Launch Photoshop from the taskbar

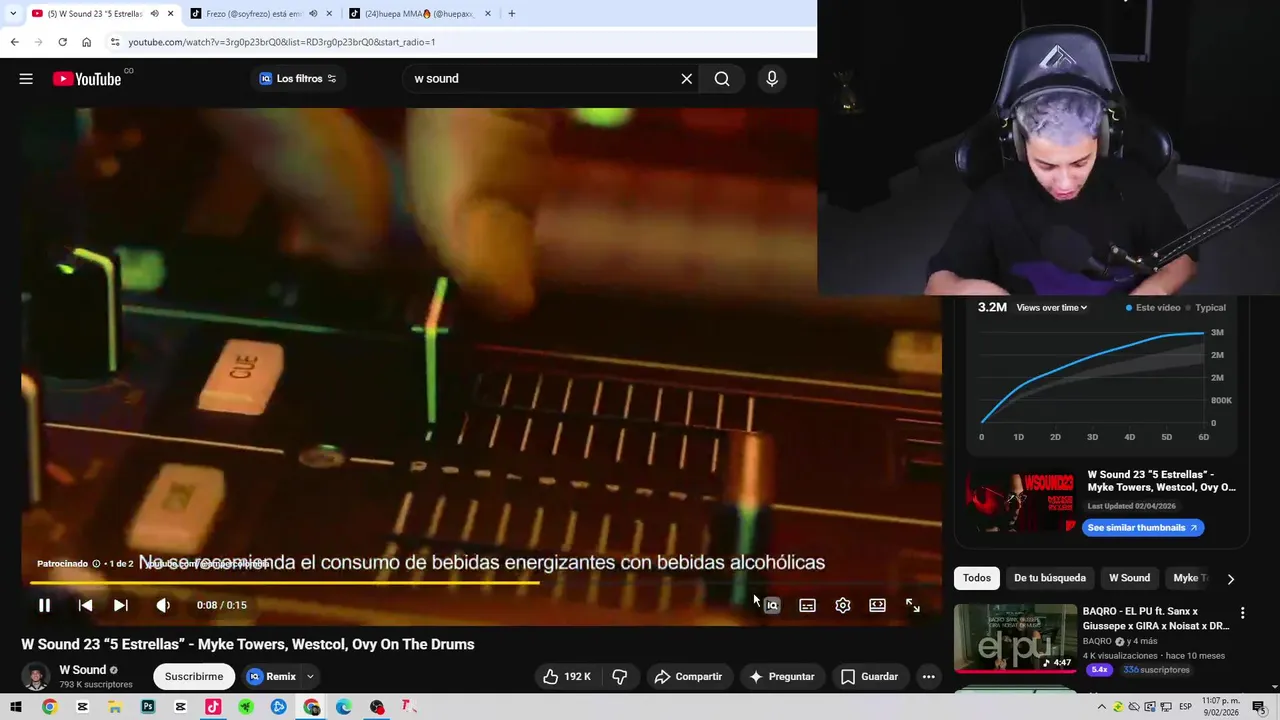click(148, 707)
